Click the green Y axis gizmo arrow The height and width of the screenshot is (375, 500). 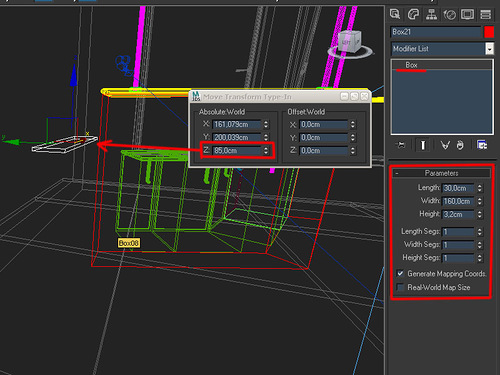tap(12, 142)
